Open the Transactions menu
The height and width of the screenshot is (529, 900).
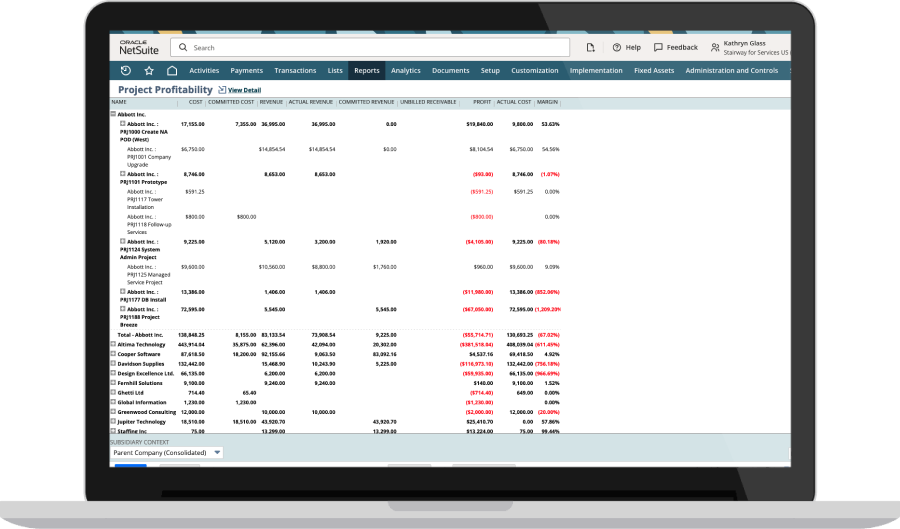[x=295, y=71]
